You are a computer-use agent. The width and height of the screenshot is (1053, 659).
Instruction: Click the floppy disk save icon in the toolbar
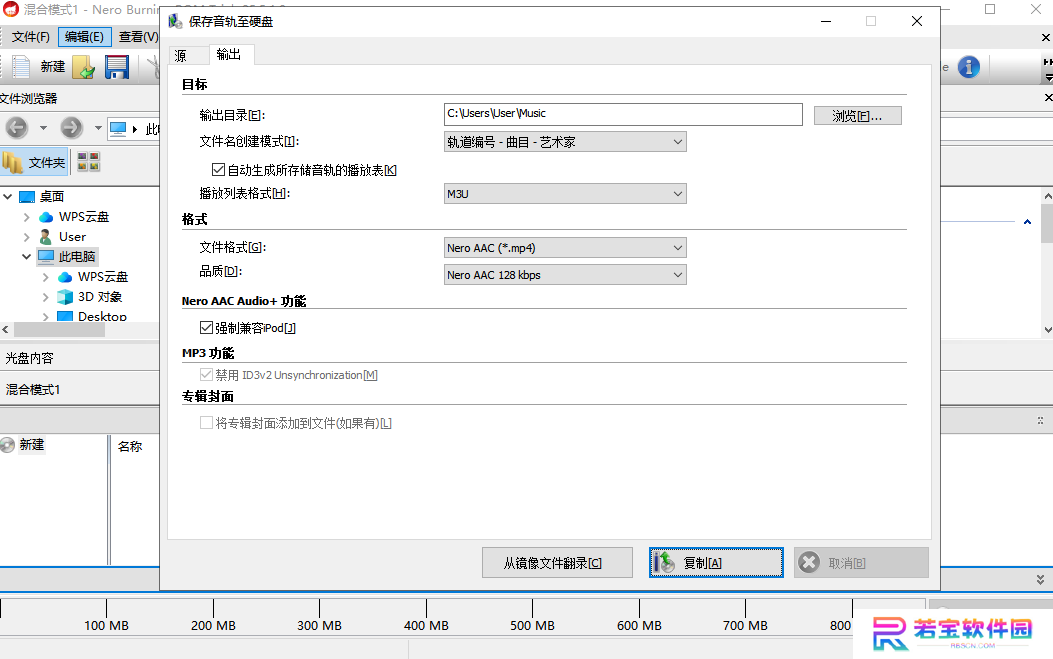point(117,67)
